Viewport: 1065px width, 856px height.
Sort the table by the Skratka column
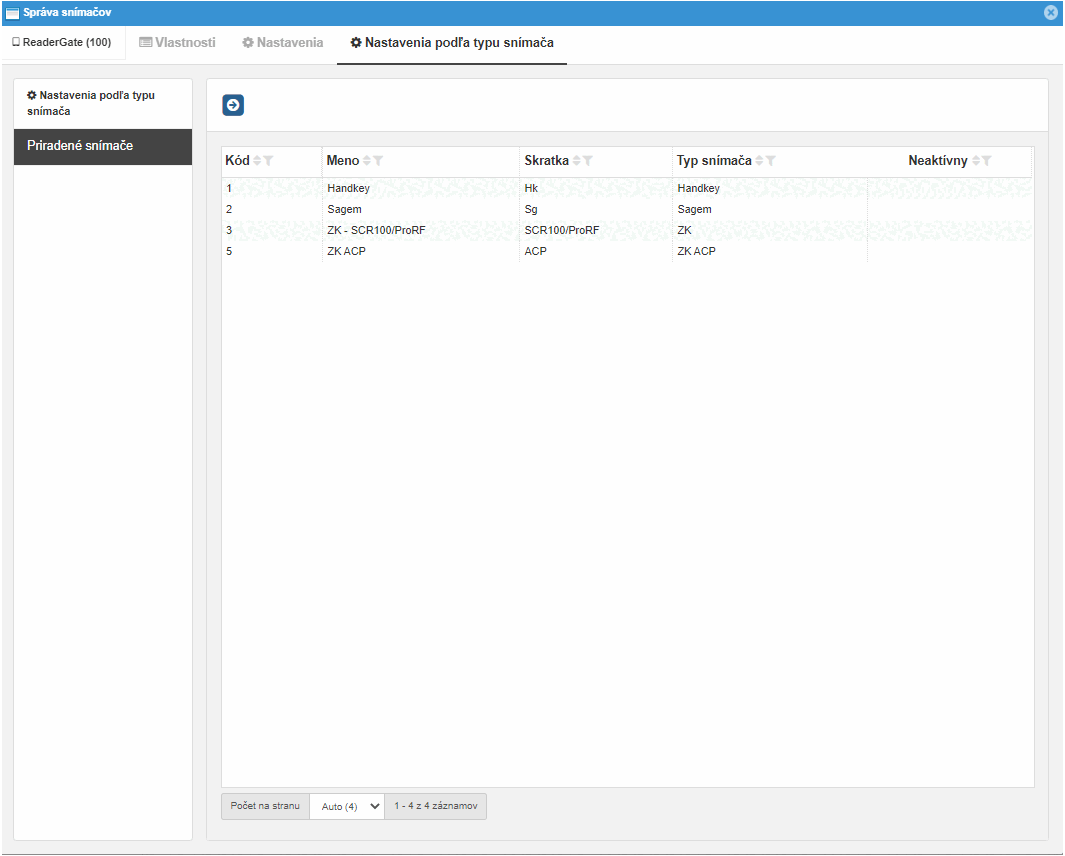577,161
